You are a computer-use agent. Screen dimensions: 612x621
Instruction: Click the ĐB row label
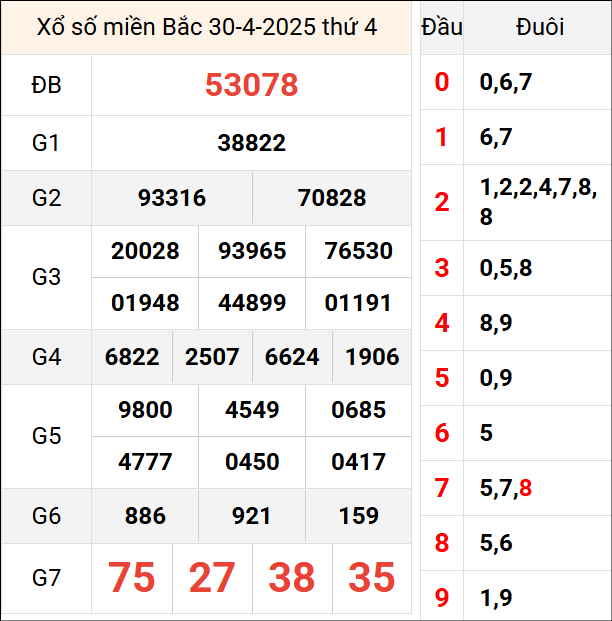46,85
